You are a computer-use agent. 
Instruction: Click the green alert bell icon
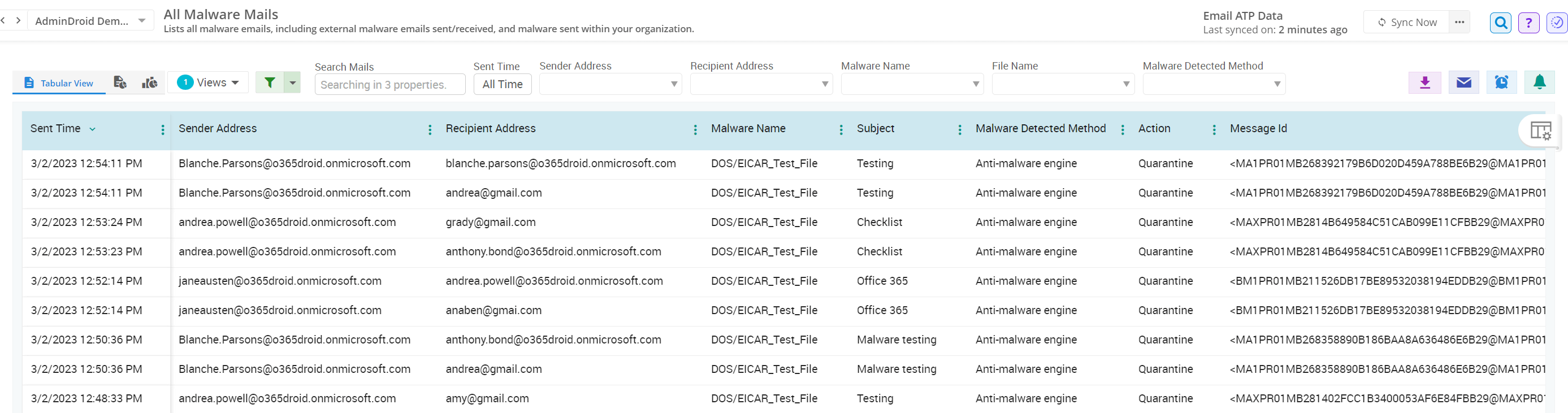(1539, 82)
